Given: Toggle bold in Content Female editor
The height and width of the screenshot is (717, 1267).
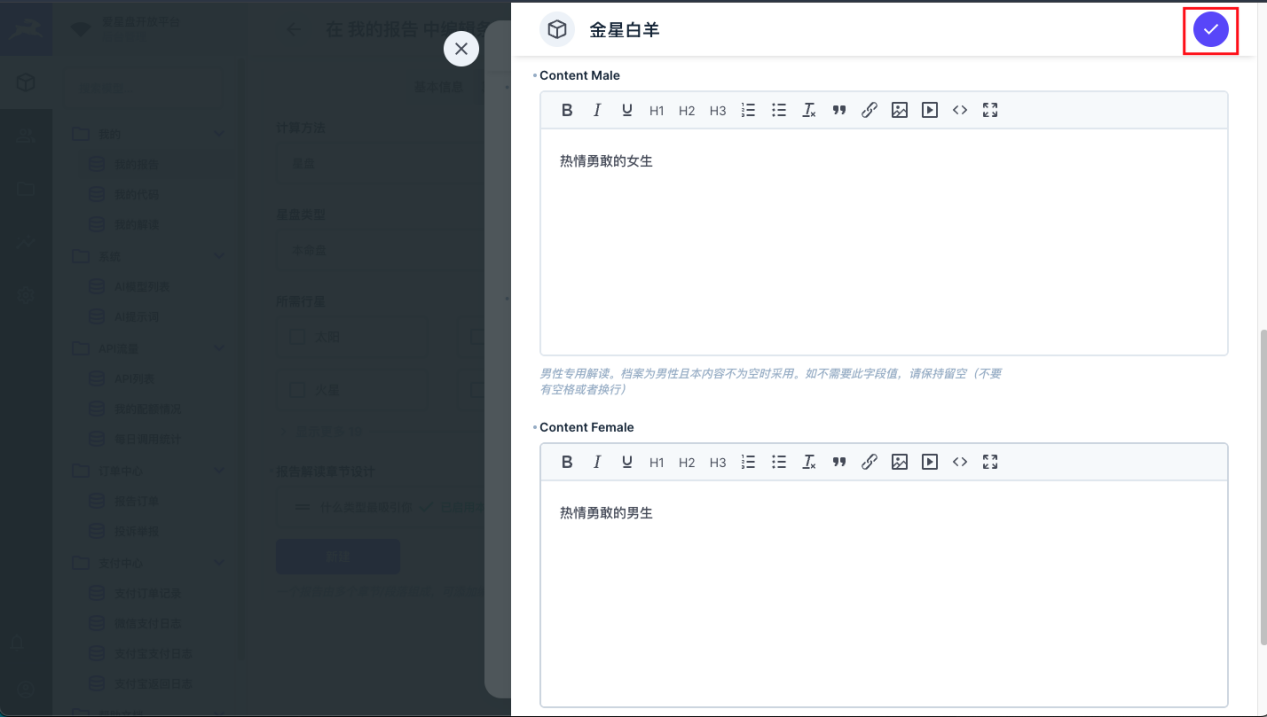Looking at the screenshot, I should 567,462.
